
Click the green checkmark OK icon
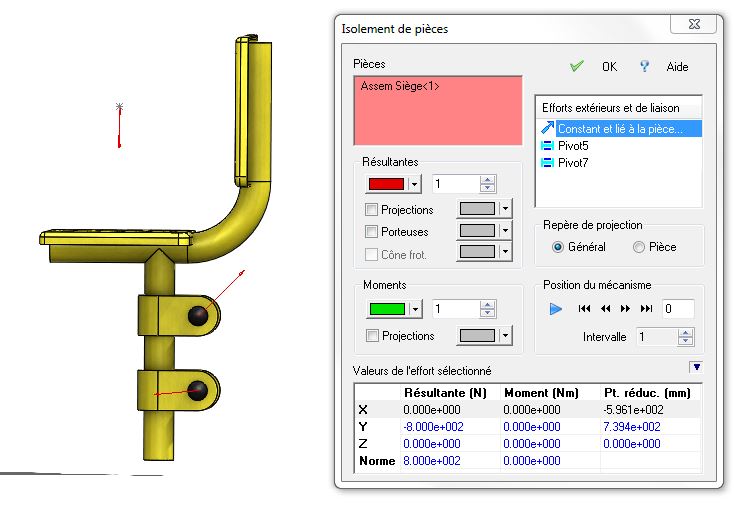pyautogui.click(x=576, y=67)
